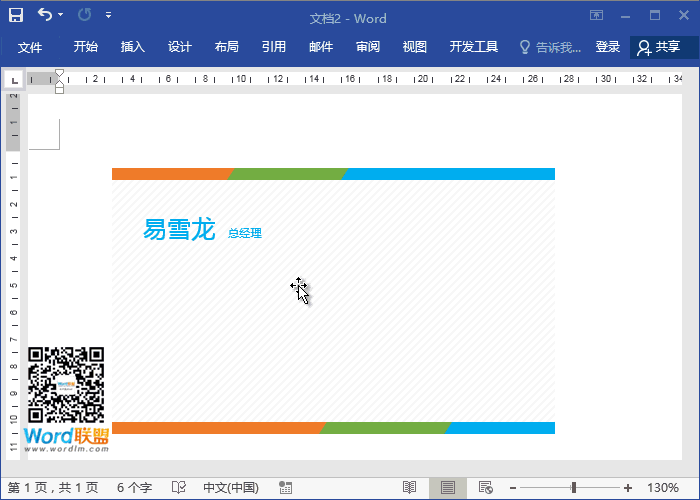700x500 pixels.
Task: Undo the last action
Action: click(45, 15)
